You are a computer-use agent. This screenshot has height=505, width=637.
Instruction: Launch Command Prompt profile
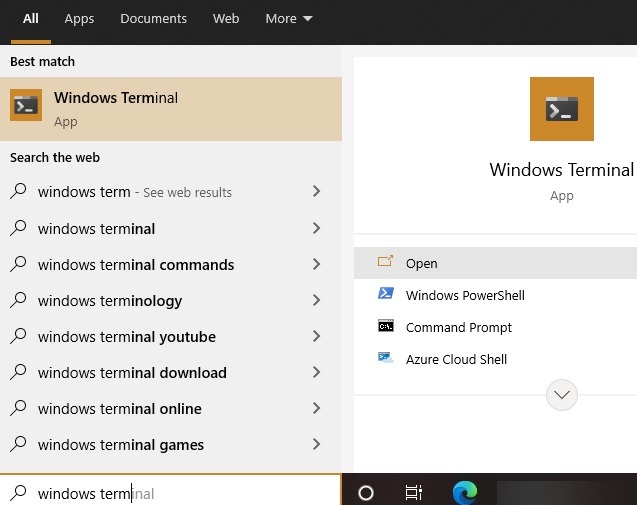pyautogui.click(x=495, y=327)
